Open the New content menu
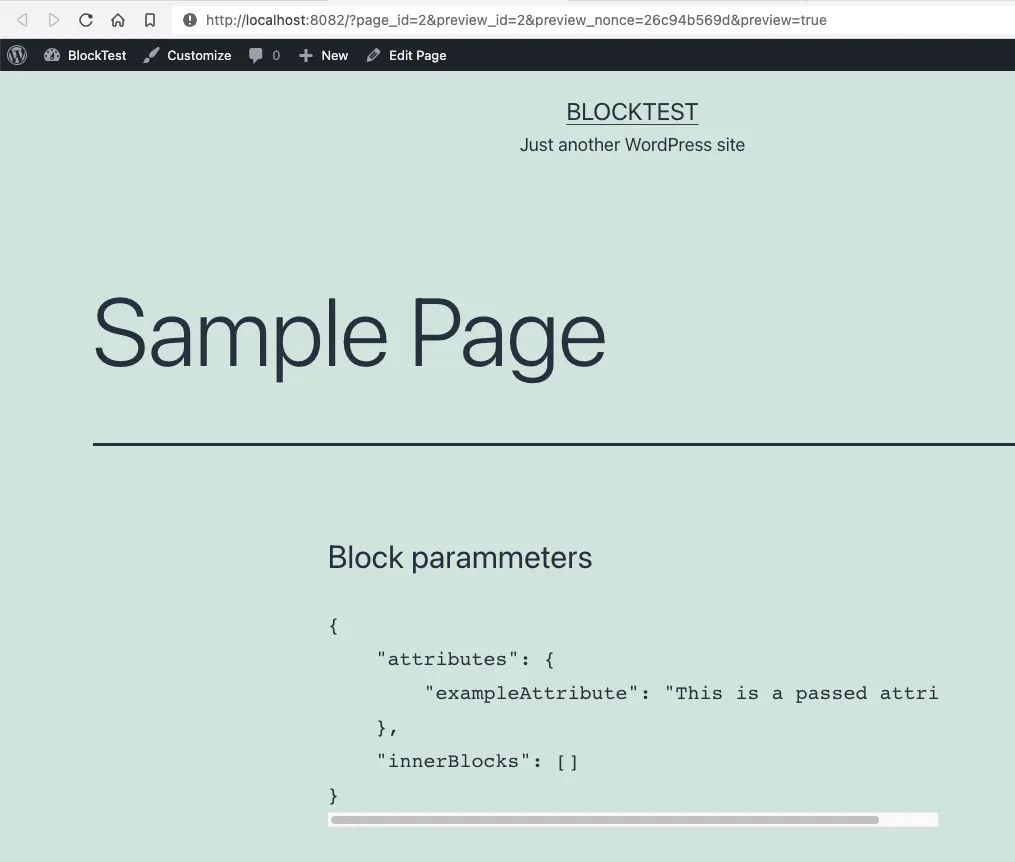 pyautogui.click(x=323, y=55)
